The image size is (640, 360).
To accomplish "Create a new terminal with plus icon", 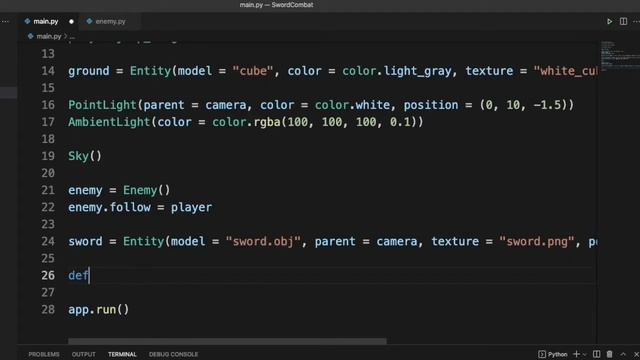I will click(576, 354).
